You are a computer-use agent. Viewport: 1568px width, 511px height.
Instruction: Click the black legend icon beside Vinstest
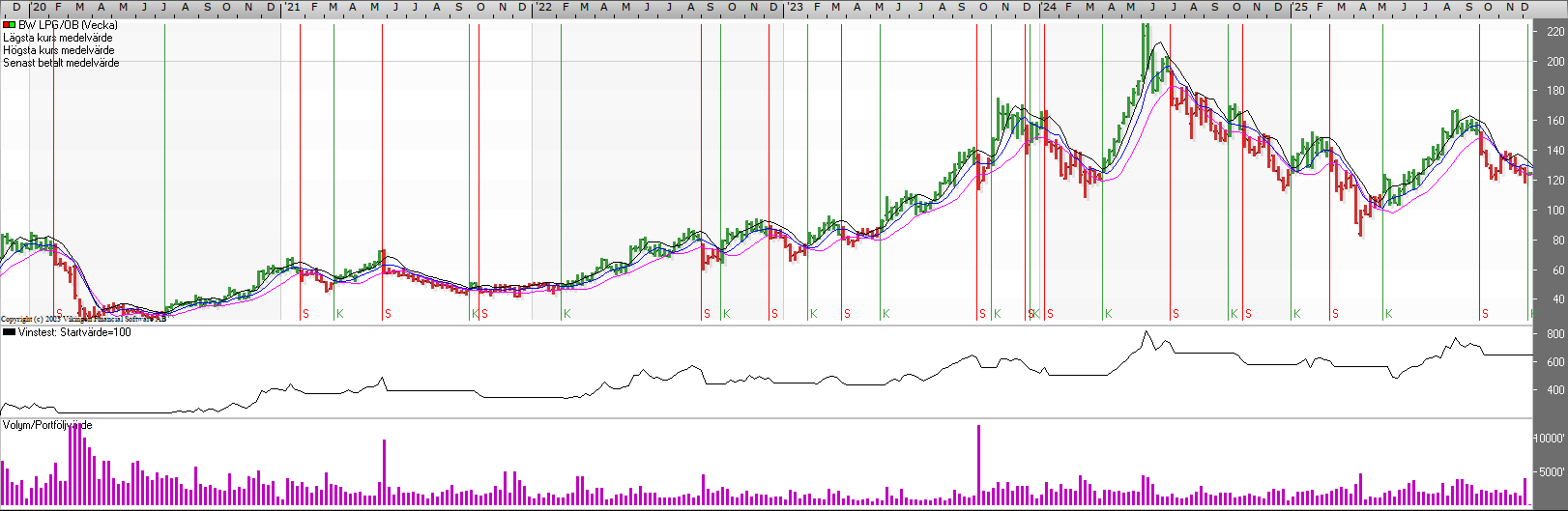click(9, 332)
